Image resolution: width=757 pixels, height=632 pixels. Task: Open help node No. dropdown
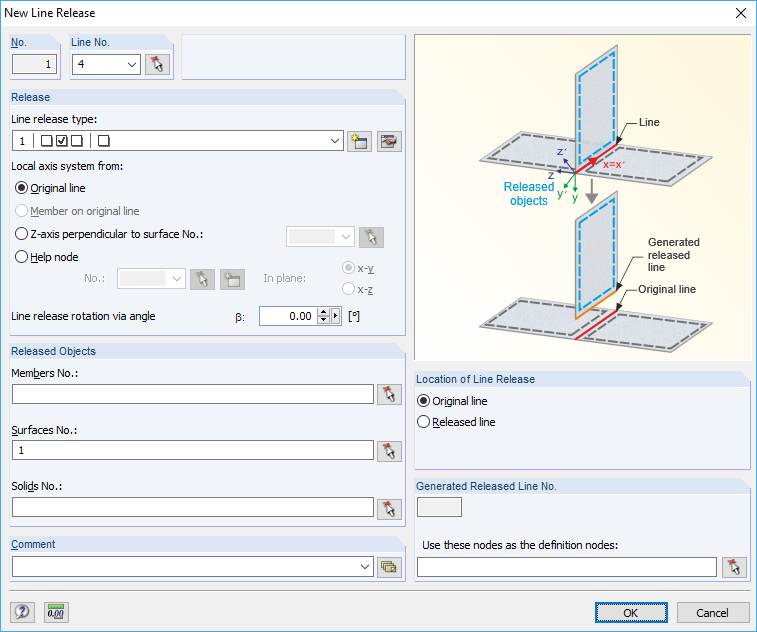177,279
